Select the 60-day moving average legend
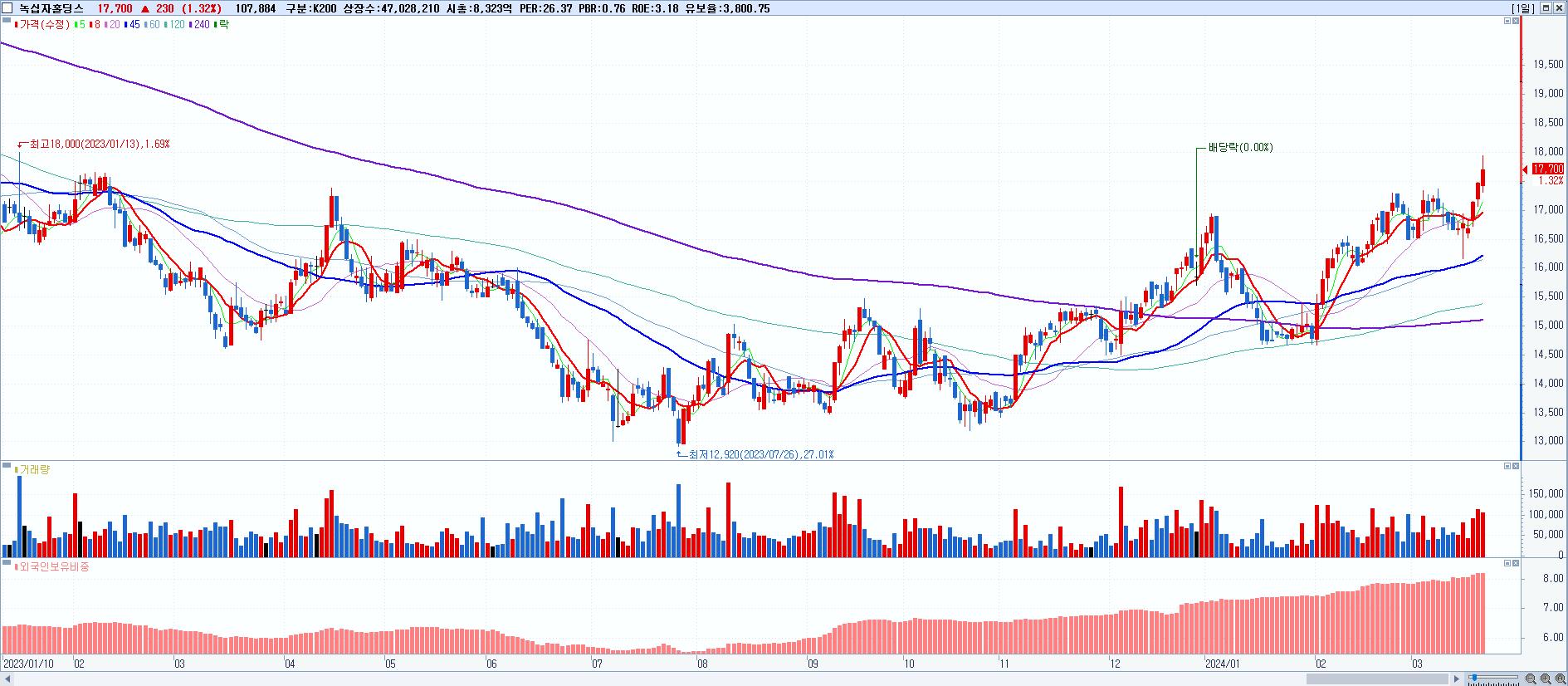Image resolution: width=1568 pixels, height=686 pixels. coord(154,24)
